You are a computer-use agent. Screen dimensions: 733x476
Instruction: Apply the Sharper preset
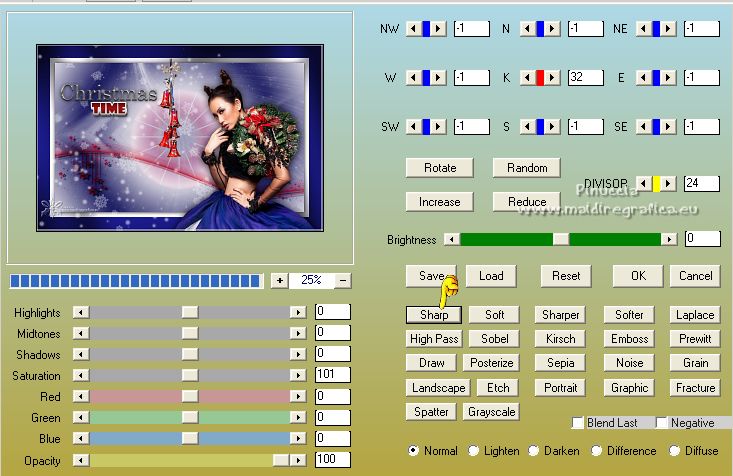pyautogui.click(x=561, y=315)
